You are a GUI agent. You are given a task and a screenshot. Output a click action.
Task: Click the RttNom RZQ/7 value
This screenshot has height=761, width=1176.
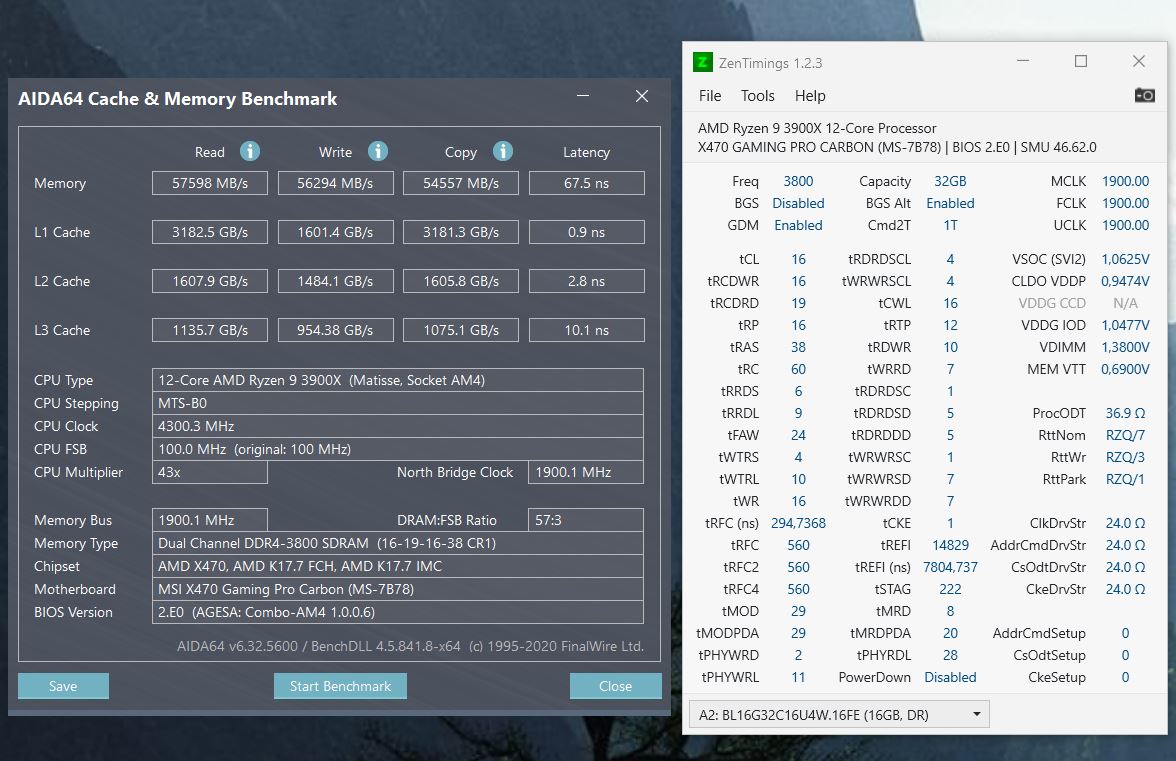(x=1125, y=435)
